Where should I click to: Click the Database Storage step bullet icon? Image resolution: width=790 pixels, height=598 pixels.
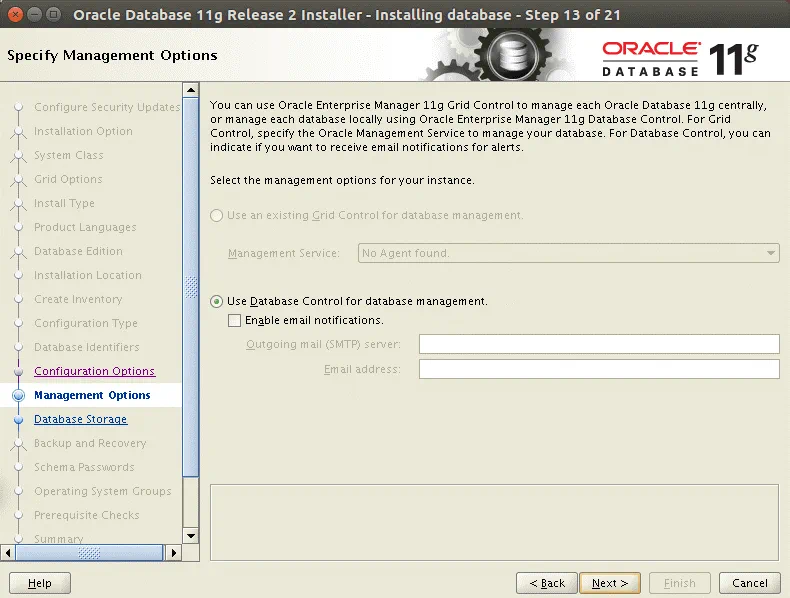click(x=17, y=420)
